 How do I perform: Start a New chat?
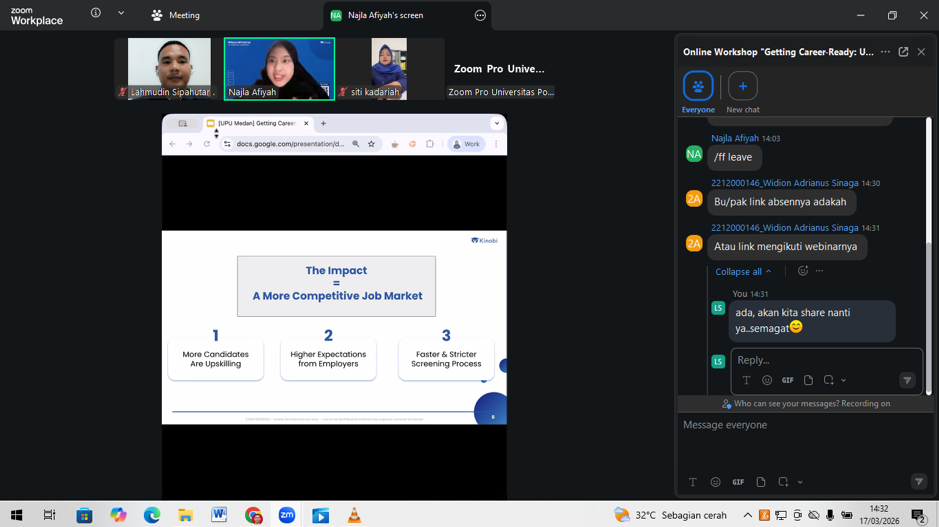click(x=742, y=86)
